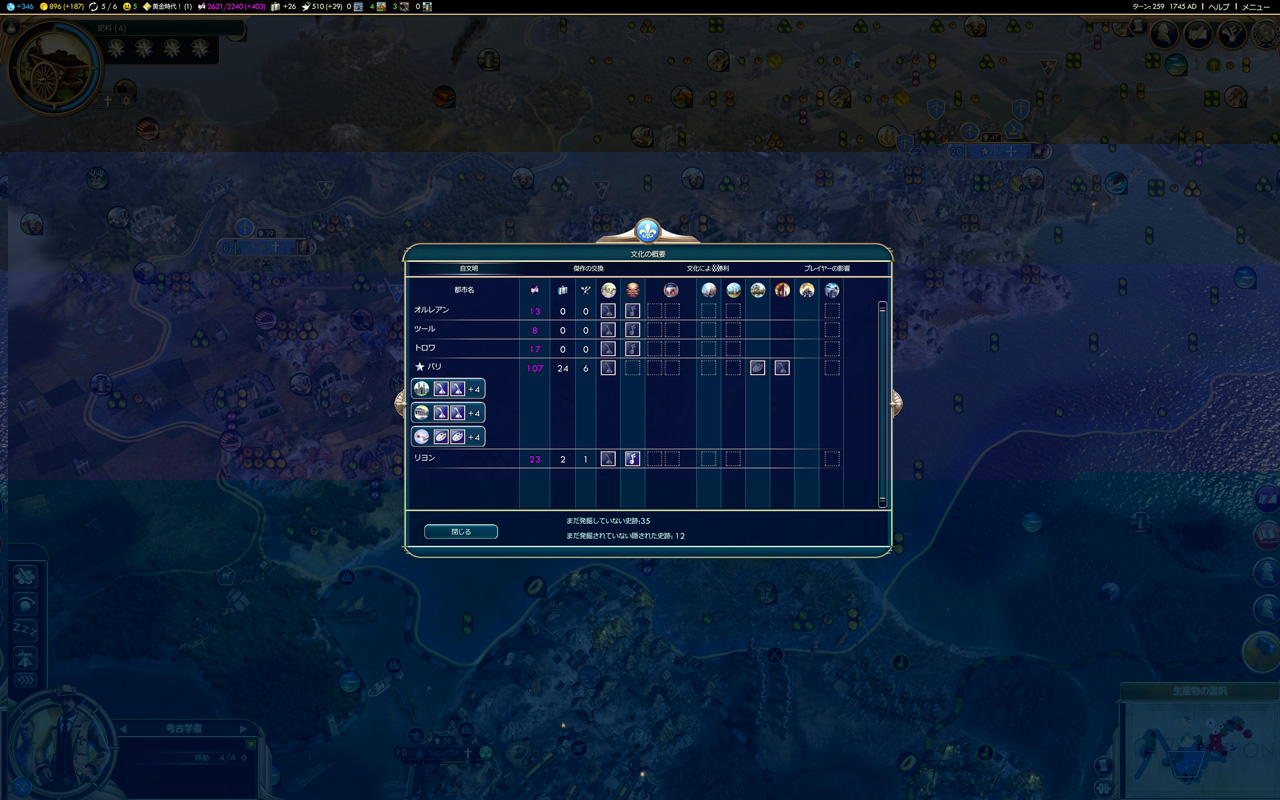The image size is (1280, 800).
Task: Click the happiness smiley icon in top bar
Action: [x=127, y=6]
